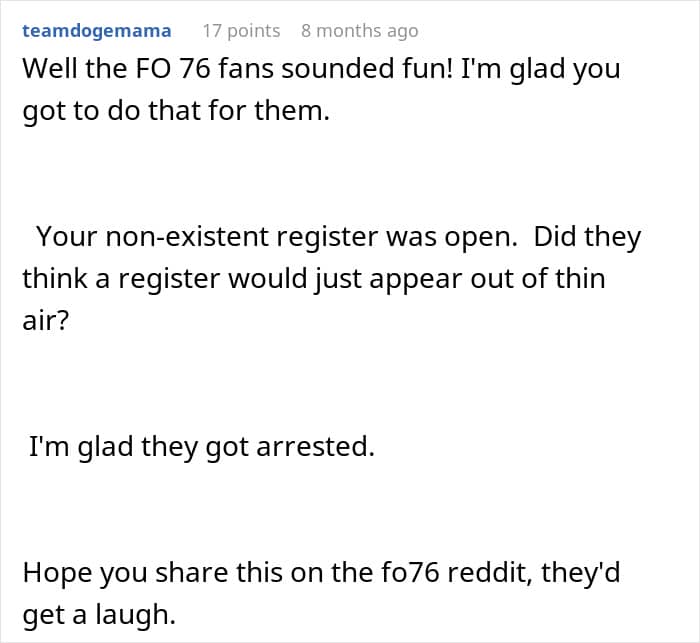Click the 17 points score label
Screen dimensions: 700x643
click(x=242, y=31)
